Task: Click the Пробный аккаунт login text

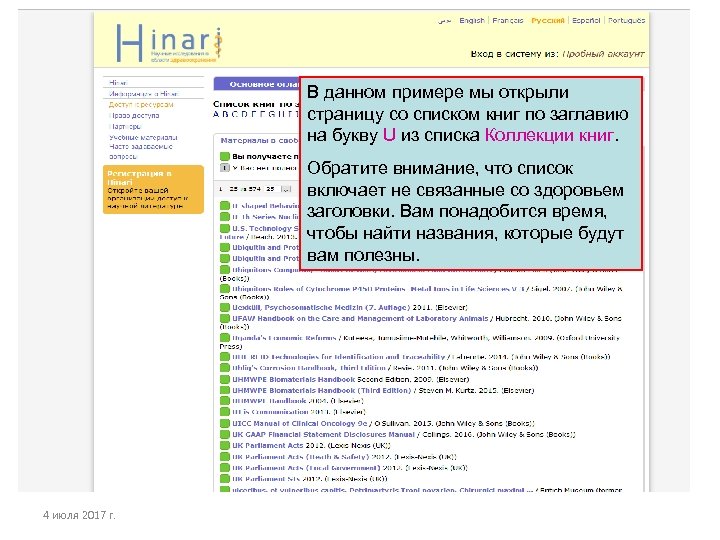Action: [x=603, y=54]
